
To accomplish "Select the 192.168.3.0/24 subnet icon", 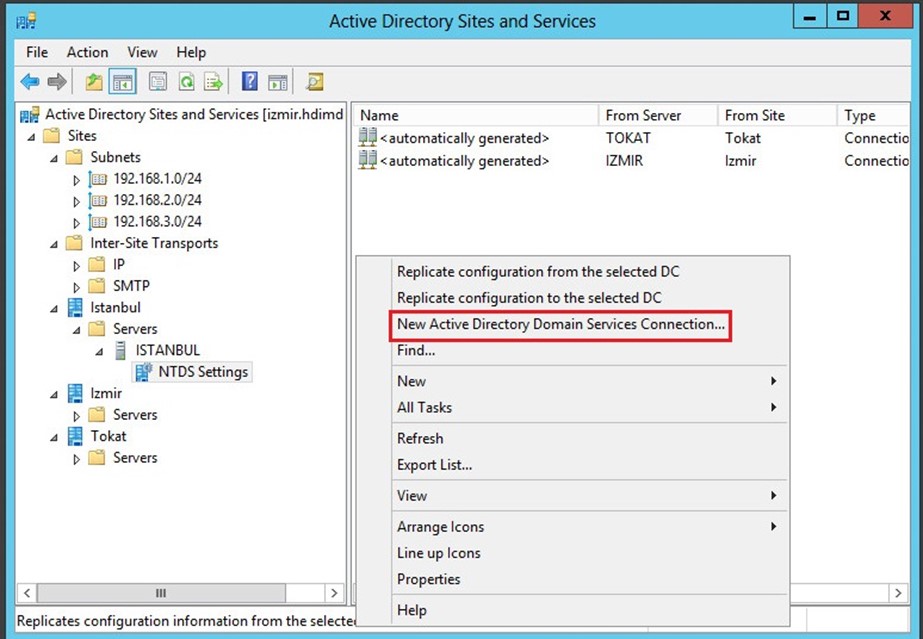I will click(98, 222).
